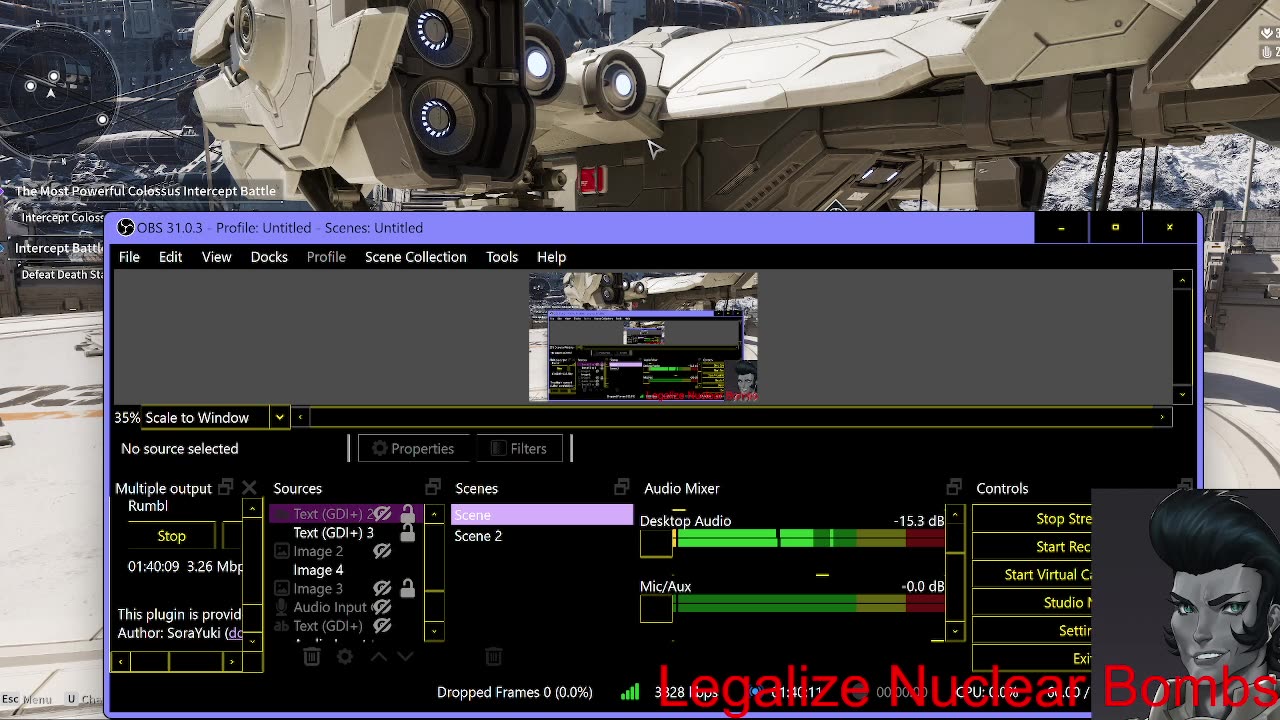Toggle the Mic/Aux mute box

point(656,608)
